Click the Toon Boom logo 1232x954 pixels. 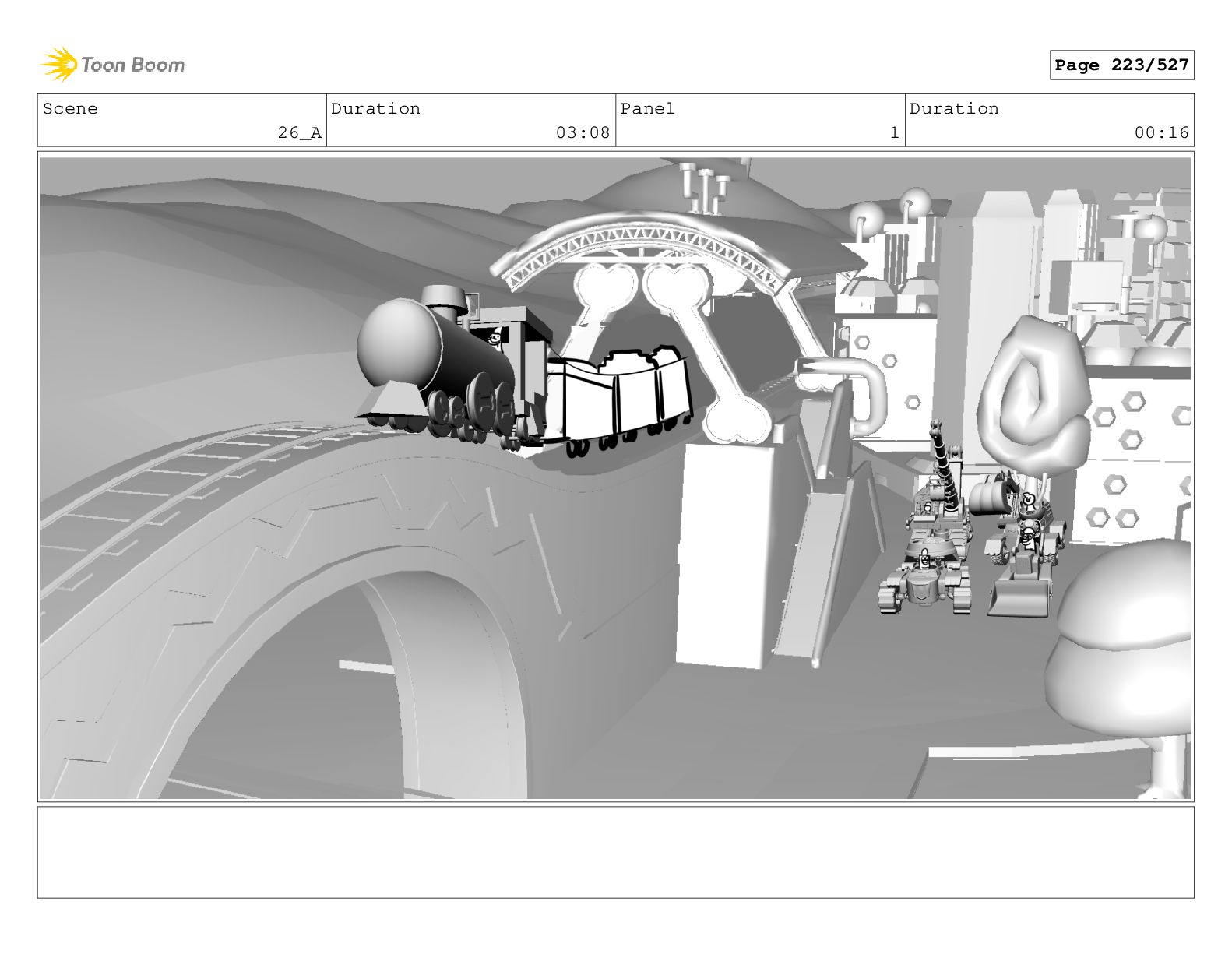click(113, 65)
